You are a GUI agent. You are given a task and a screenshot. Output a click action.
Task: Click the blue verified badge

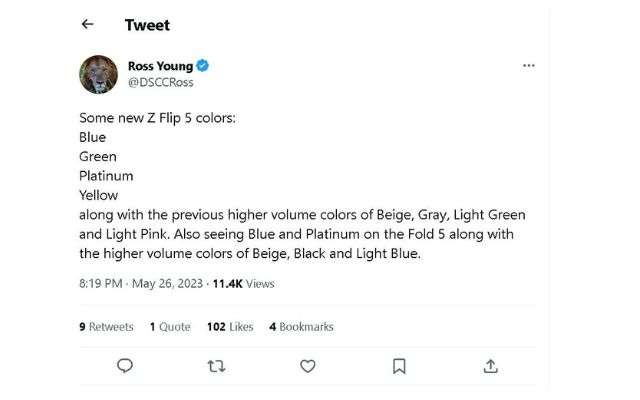202,66
